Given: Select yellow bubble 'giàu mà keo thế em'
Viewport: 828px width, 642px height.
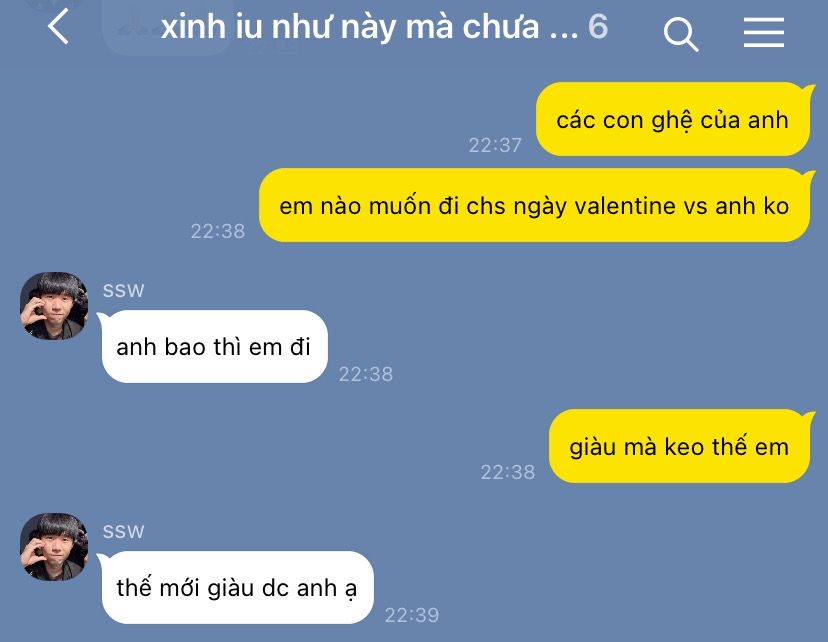Looking at the screenshot, I should 680,446.
